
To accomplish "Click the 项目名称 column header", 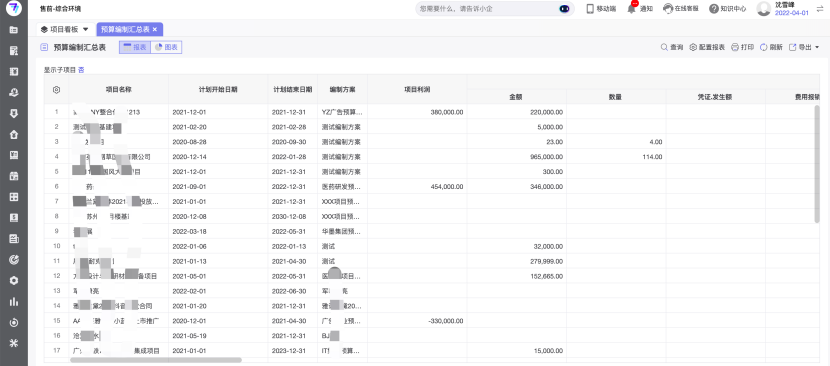I will click(x=119, y=90).
